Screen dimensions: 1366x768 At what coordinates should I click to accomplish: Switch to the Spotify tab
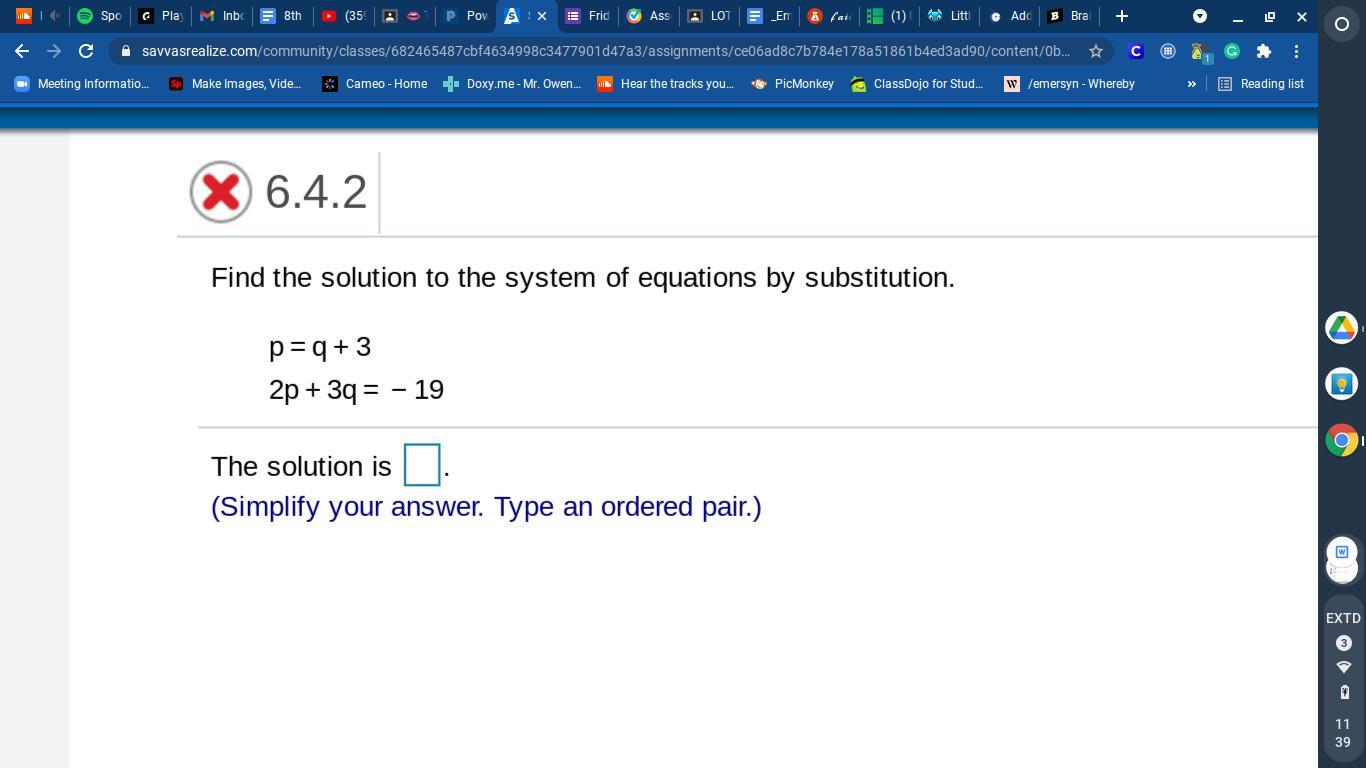tap(100, 16)
